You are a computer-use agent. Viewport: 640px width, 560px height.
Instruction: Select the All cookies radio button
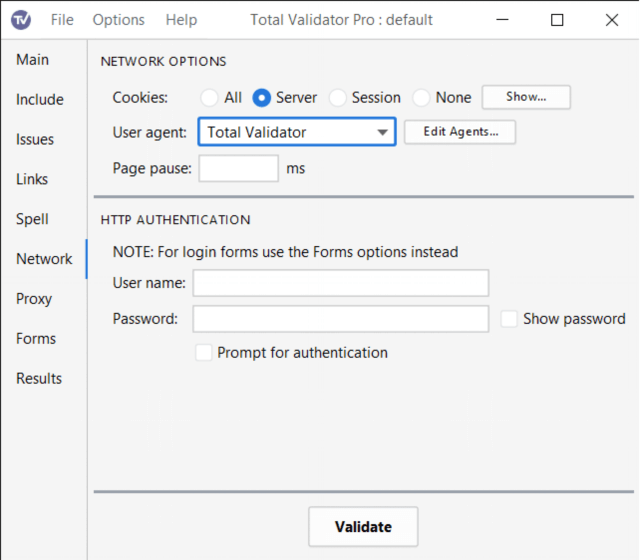[209, 98]
